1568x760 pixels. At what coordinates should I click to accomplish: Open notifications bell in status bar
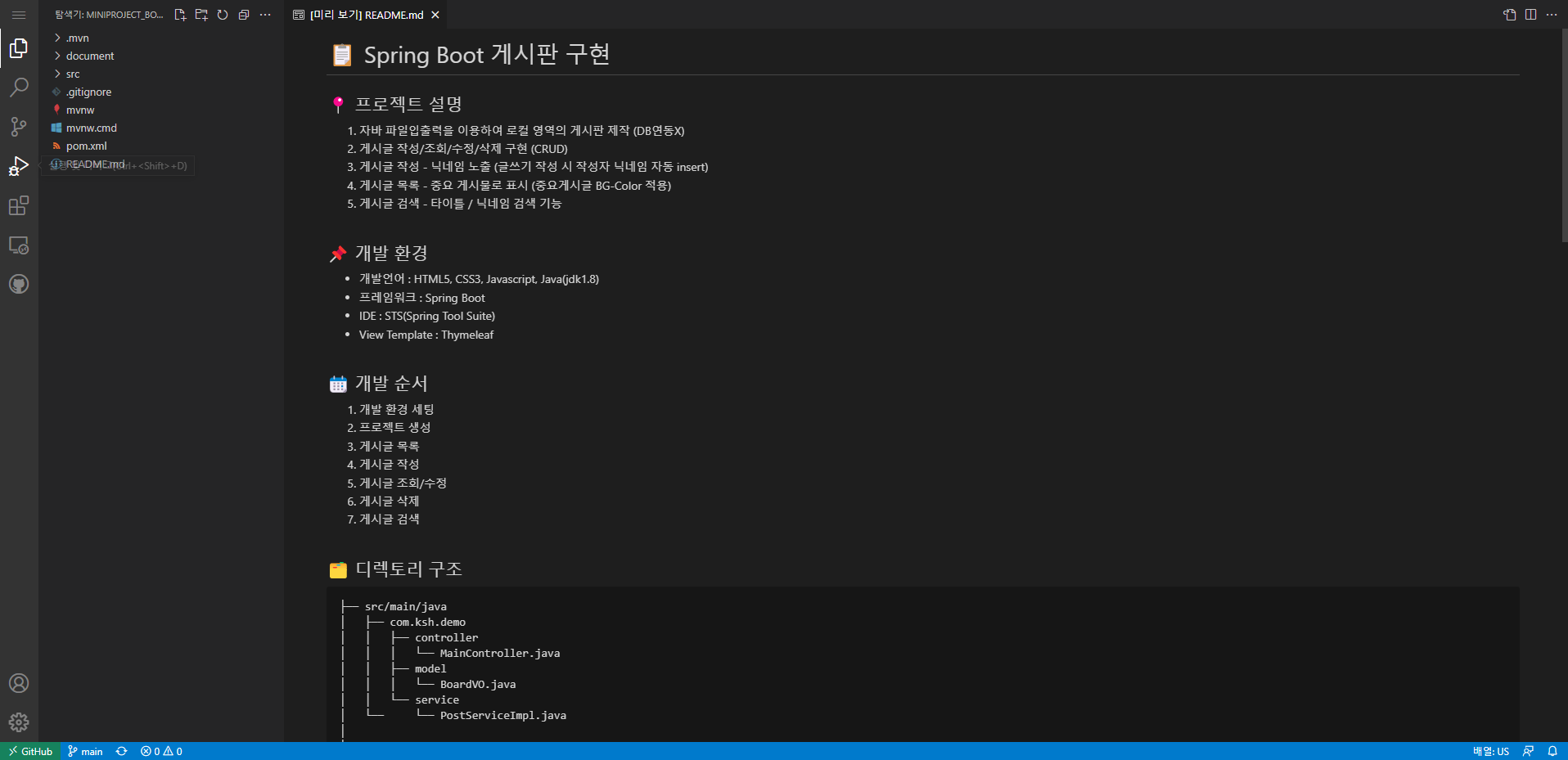point(1552,751)
